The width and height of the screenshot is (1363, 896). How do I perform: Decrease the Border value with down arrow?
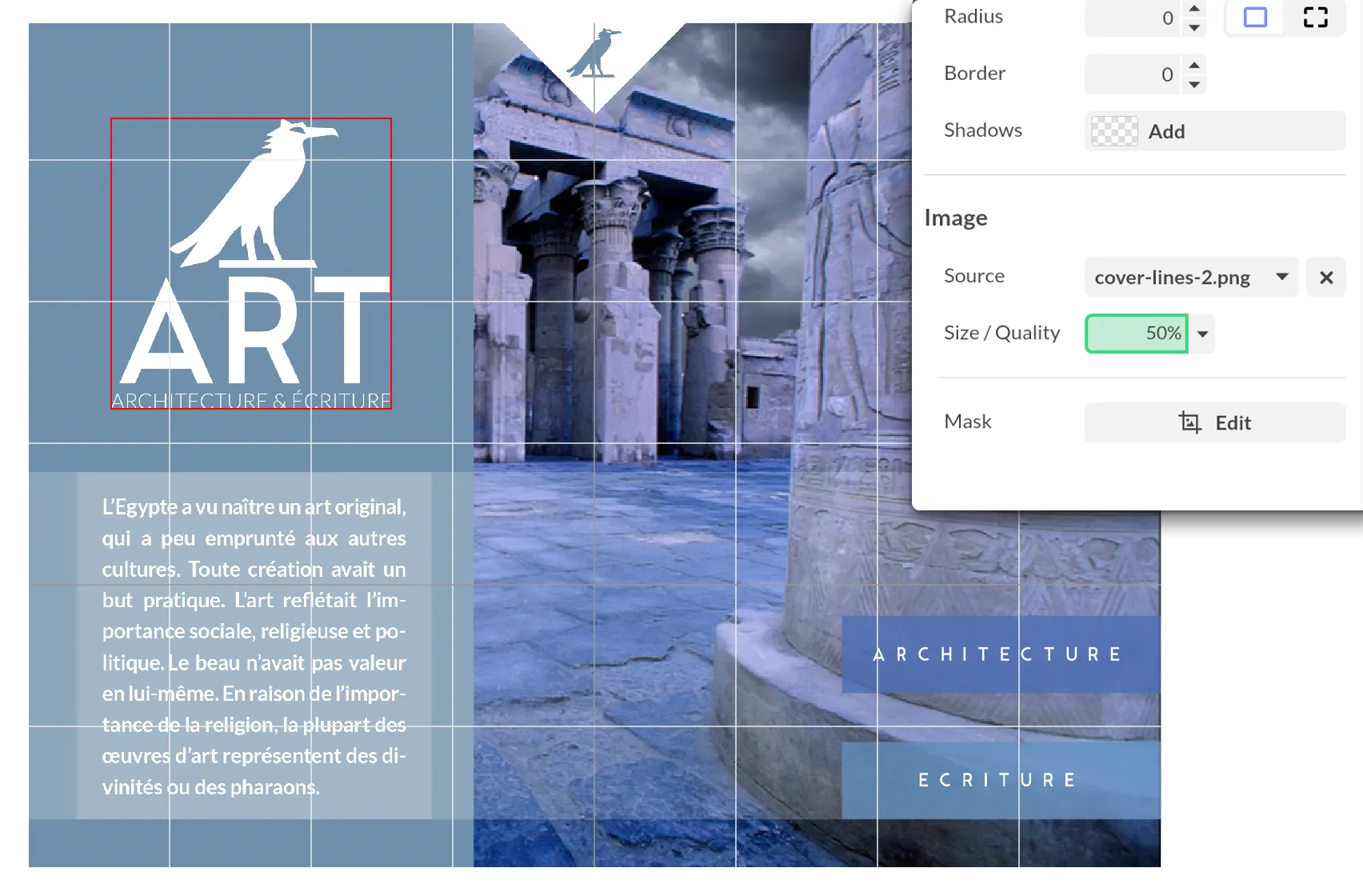pyautogui.click(x=1194, y=85)
